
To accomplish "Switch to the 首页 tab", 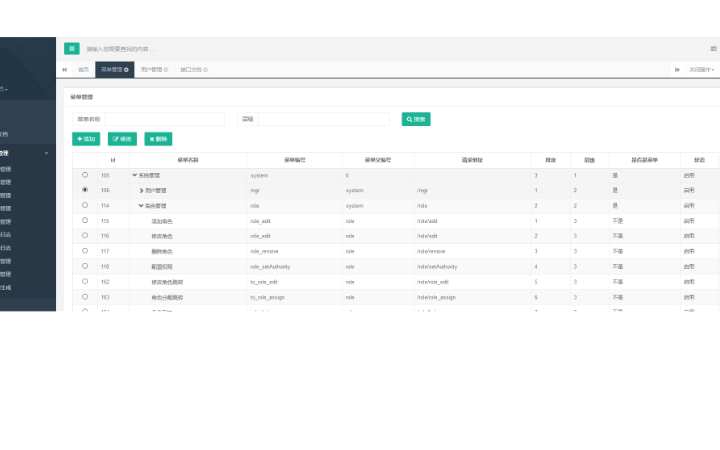I will 84,70.
